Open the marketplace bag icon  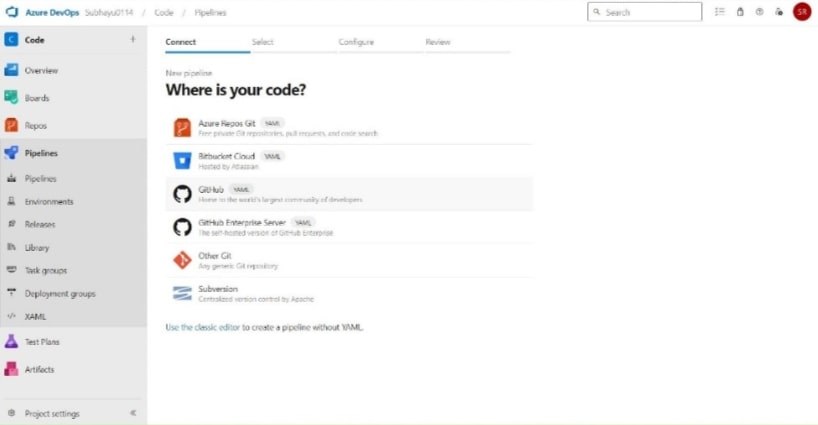click(x=740, y=11)
